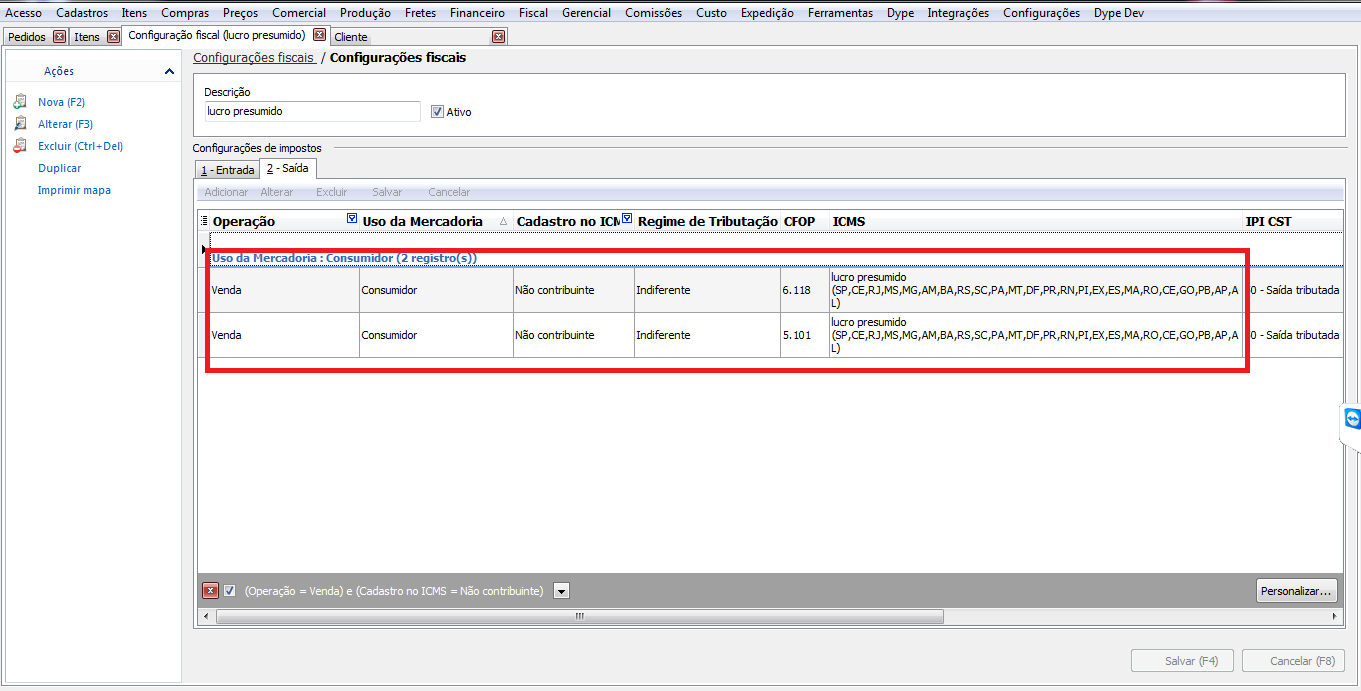The width and height of the screenshot is (1361, 691).
Task: Click Adicionar in the grid toolbar
Action: (226, 192)
